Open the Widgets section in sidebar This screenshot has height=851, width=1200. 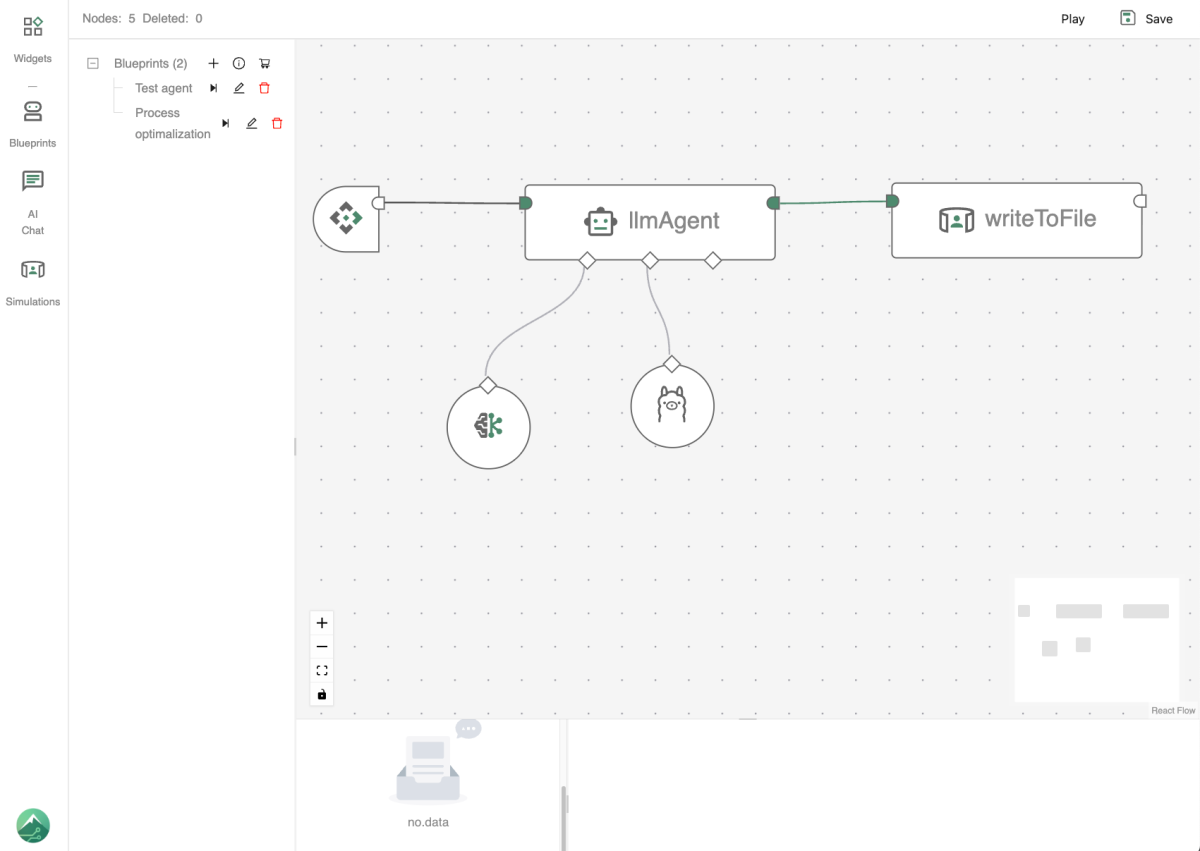tap(33, 39)
